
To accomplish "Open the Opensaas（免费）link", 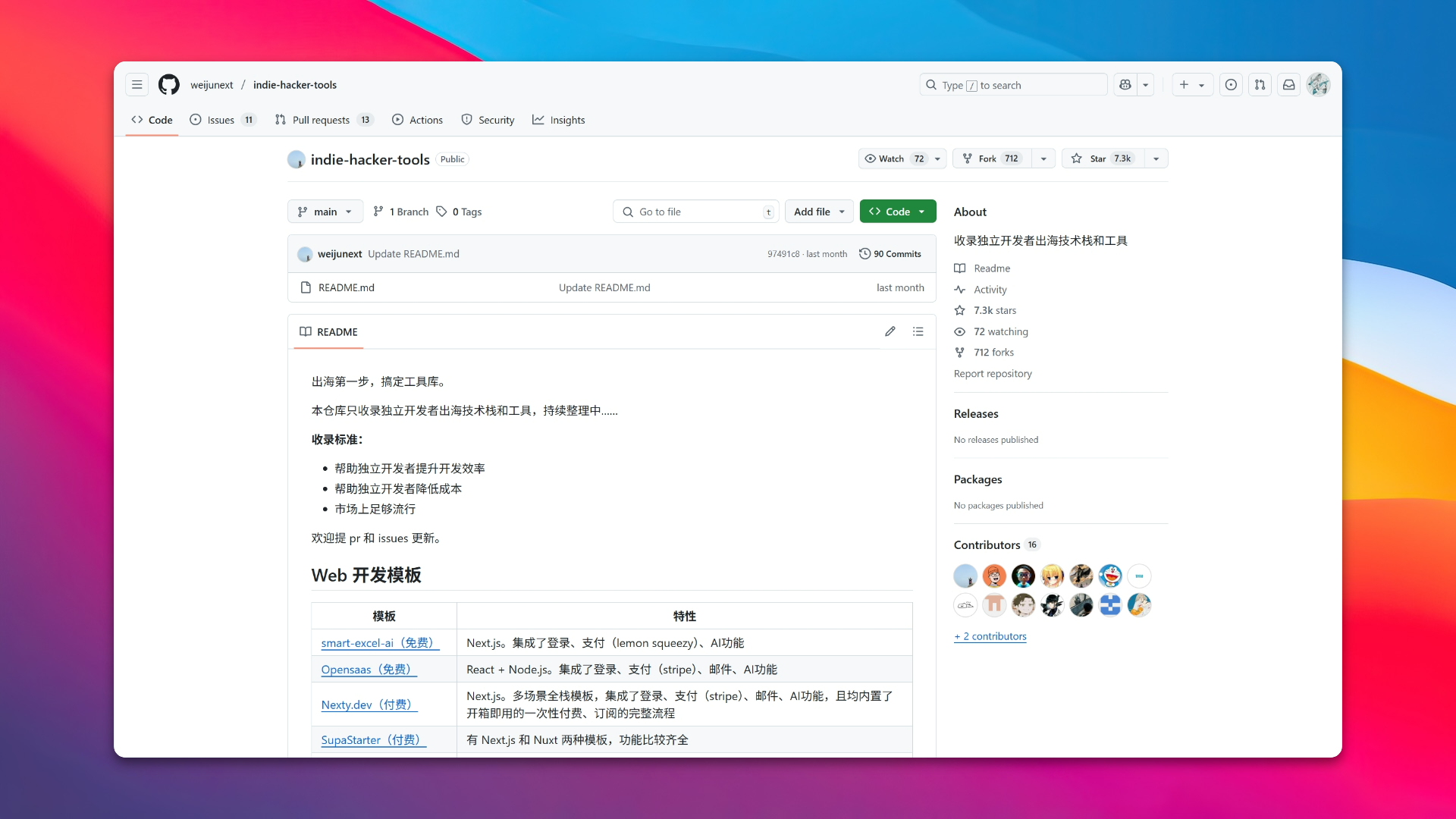I will [x=369, y=670].
